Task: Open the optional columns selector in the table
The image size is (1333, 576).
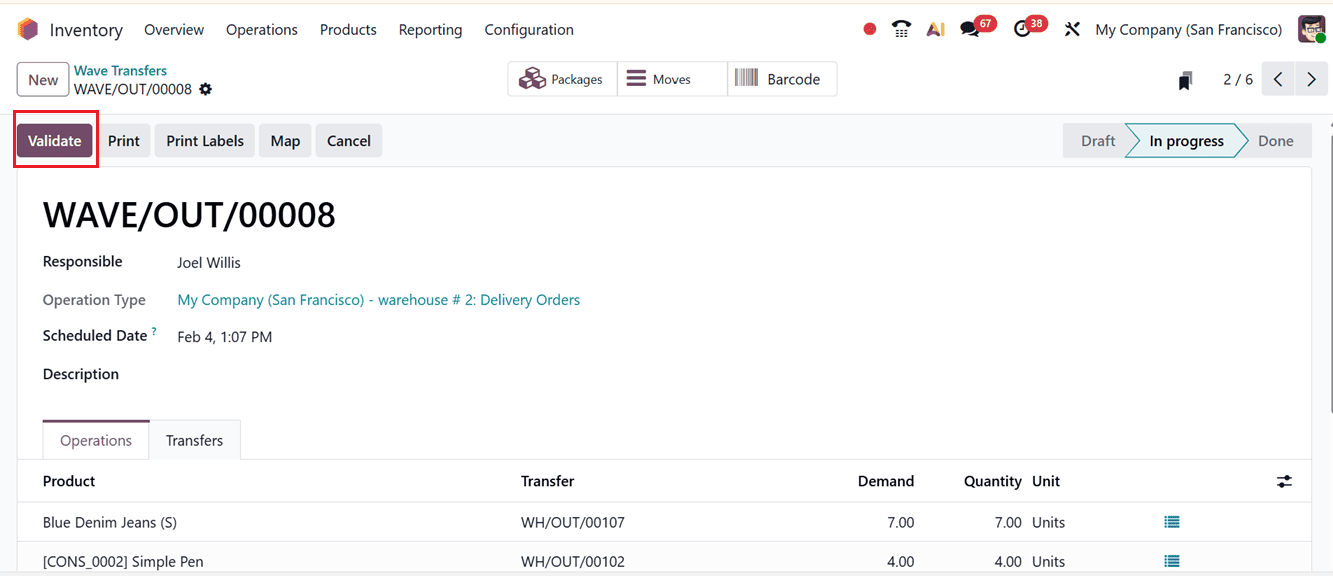Action: click(1284, 481)
